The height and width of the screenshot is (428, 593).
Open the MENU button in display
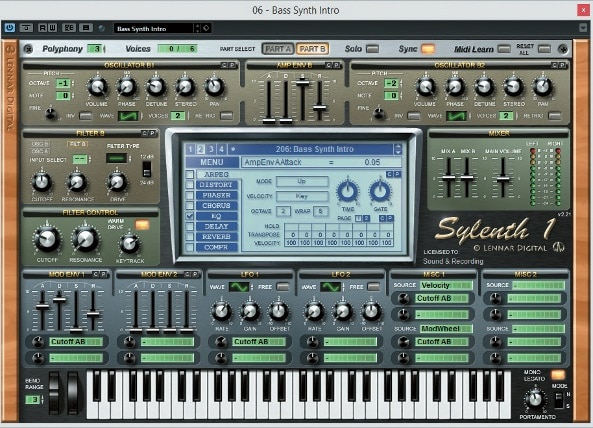click(x=212, y=162)
